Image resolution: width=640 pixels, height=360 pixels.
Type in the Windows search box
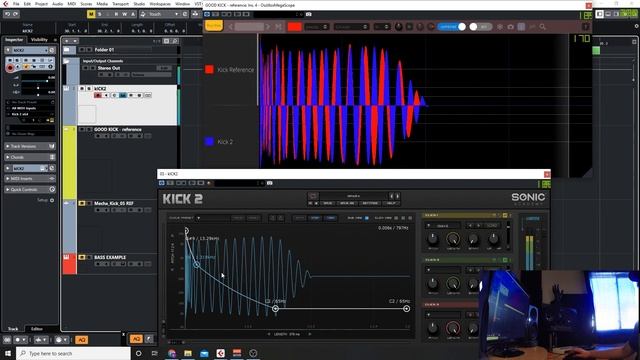[x=73, y=353]
